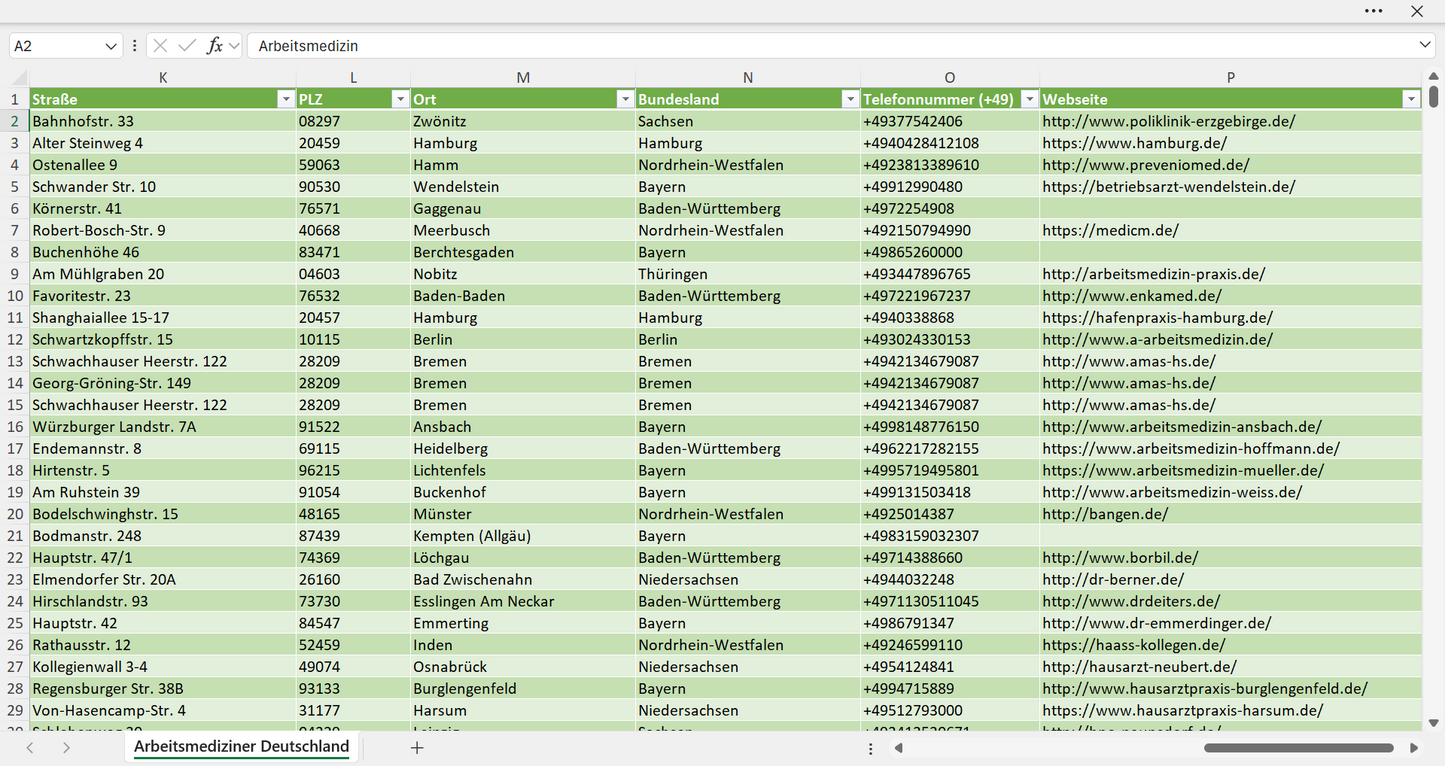Select phone number +4972254908
The height and width of the screenshot is (766, 1445).
point(950,209)
